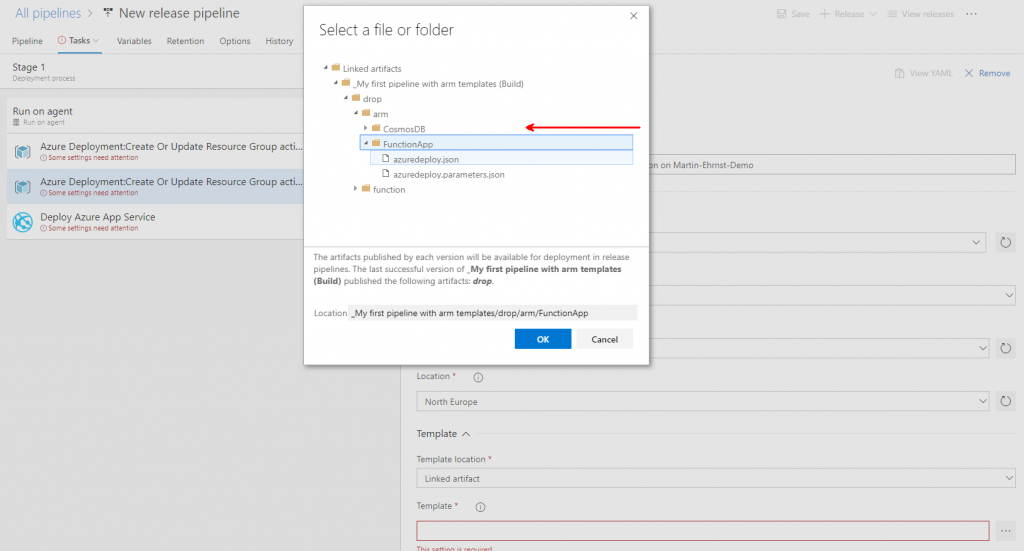Screen dimensions: 1024x551
Task: Collapse the FunctionApp folder node
Action: pos(366,143)
